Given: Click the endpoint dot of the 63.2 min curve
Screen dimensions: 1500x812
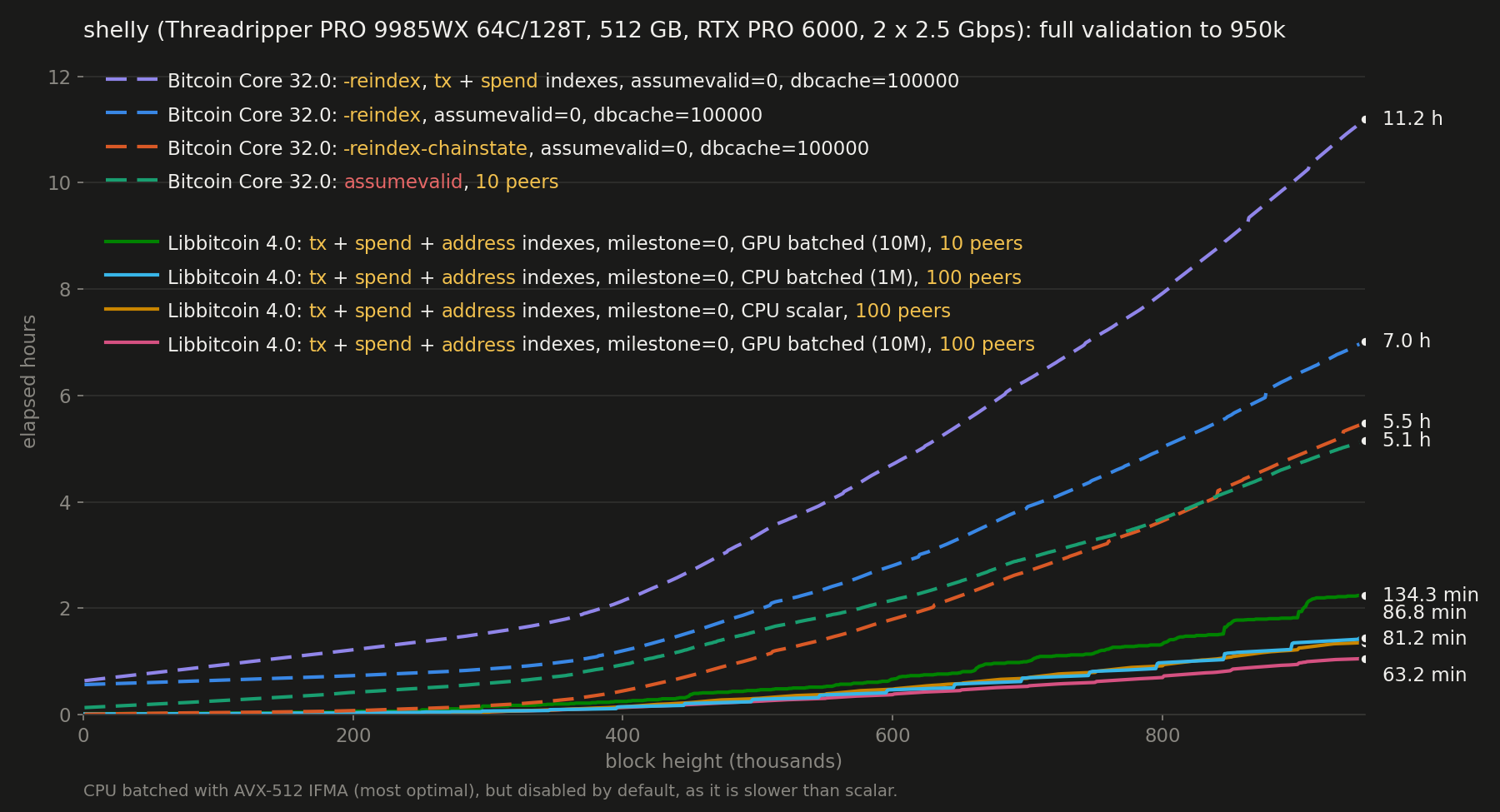Looking at the screenshot, I should coord(1365,659).
